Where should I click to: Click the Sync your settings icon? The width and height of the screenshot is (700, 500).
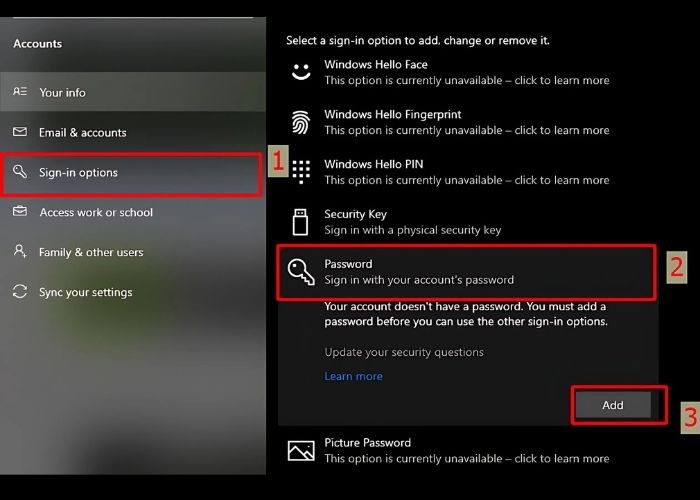coord(20,292)
